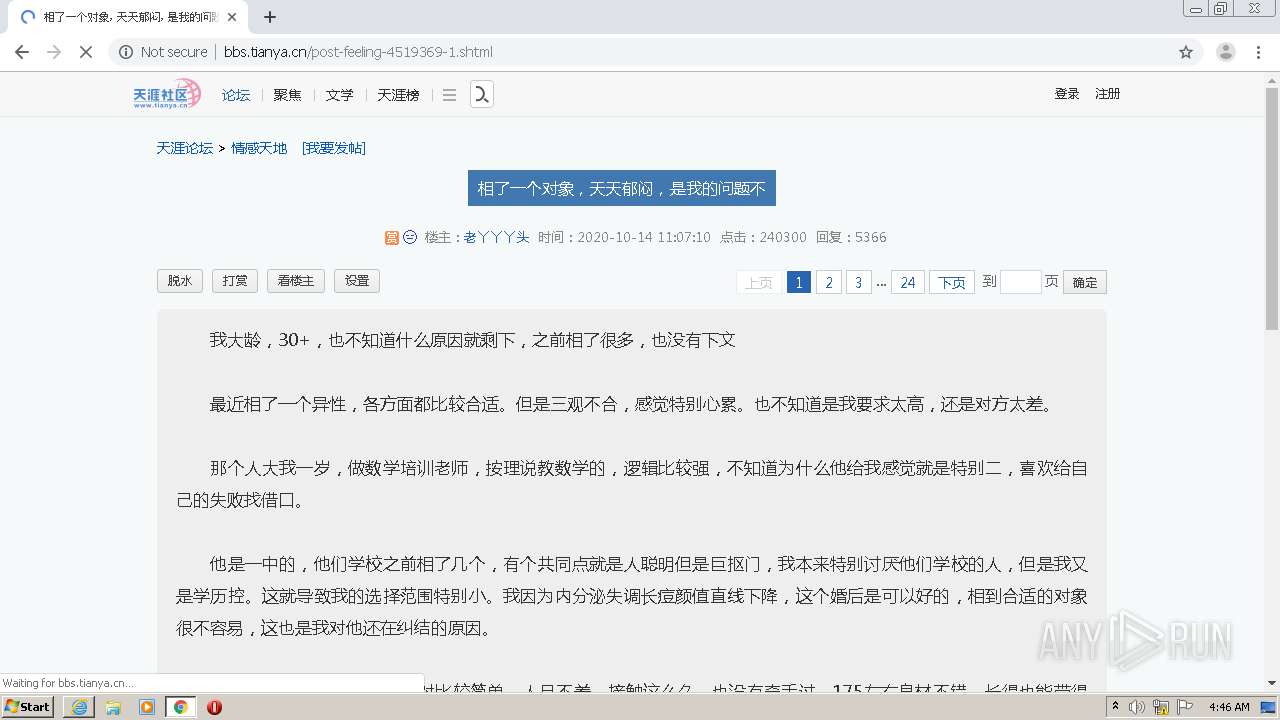The height and width of the screenshot is (720, 1280).
Task: Click the 回复：5366 reply count text
Action: (851, 237)
